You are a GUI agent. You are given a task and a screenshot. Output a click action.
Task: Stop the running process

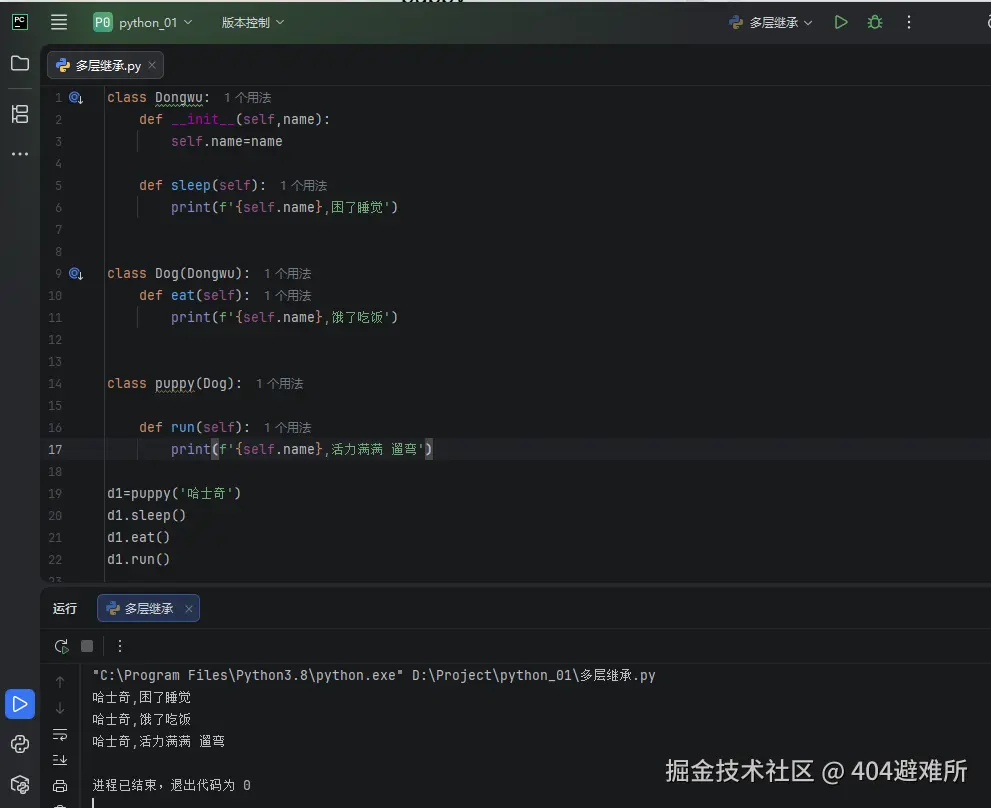pyautogui.click(x=87, y=646)
